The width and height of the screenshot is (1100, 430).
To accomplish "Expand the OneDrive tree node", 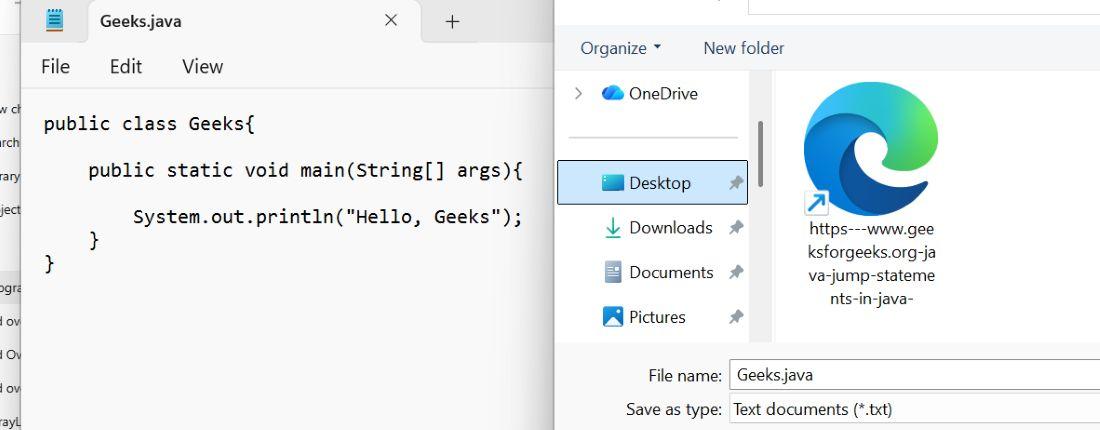I will tap(578, 93).
